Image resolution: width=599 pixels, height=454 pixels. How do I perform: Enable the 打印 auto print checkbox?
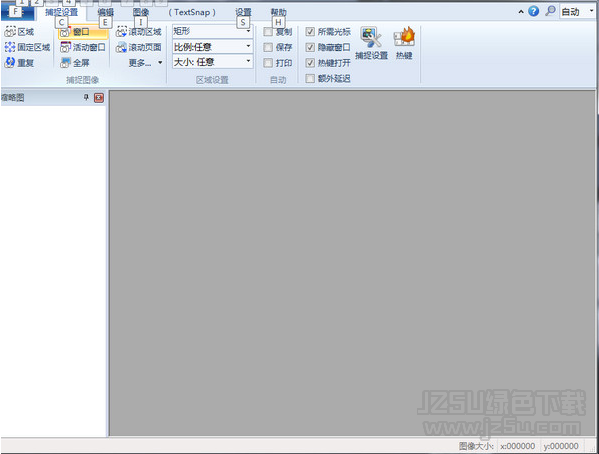click(x=268, y=63)
